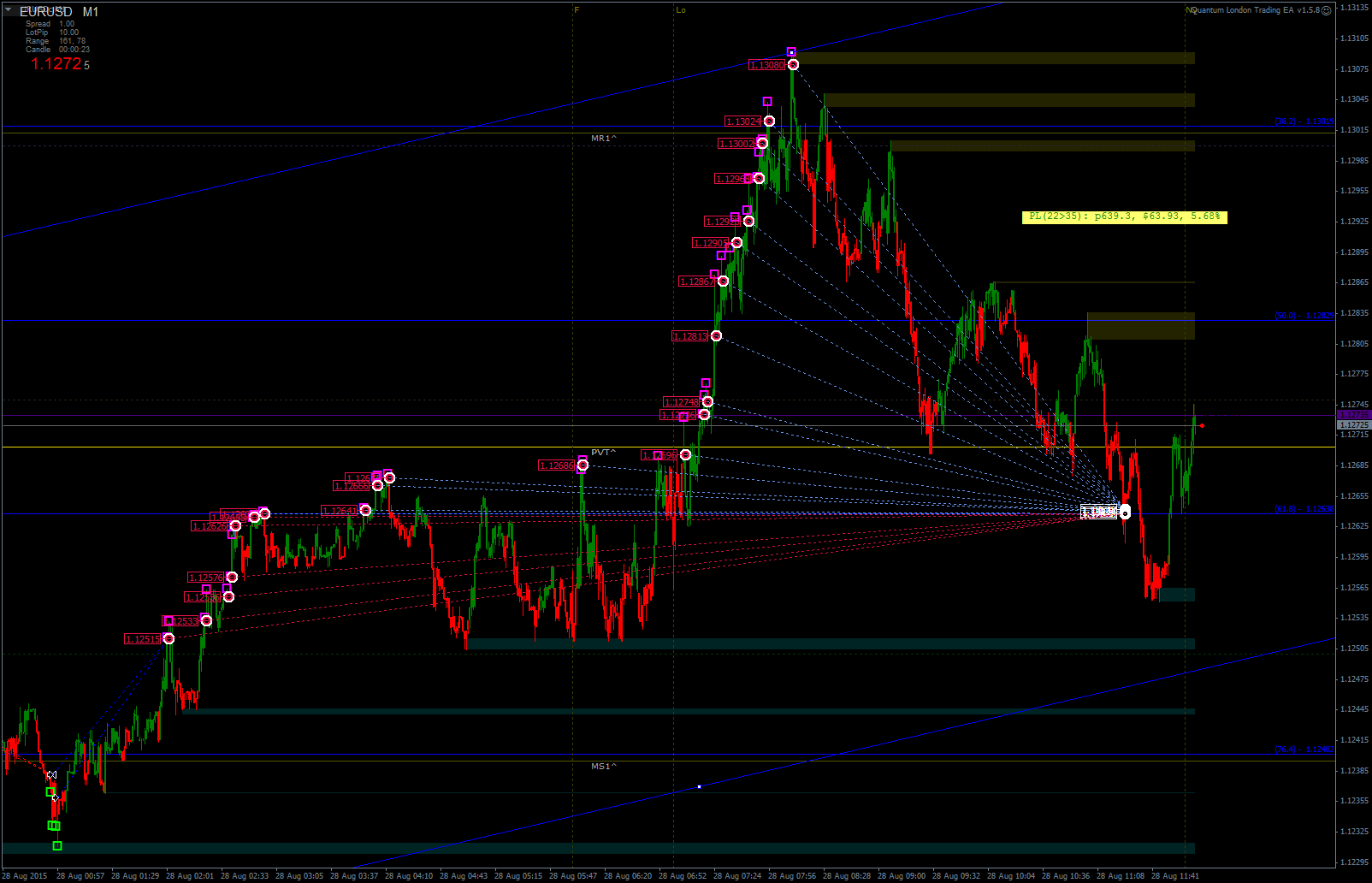
Task: Click the 28 Aug 2015 date label
Action: [25, 876]
